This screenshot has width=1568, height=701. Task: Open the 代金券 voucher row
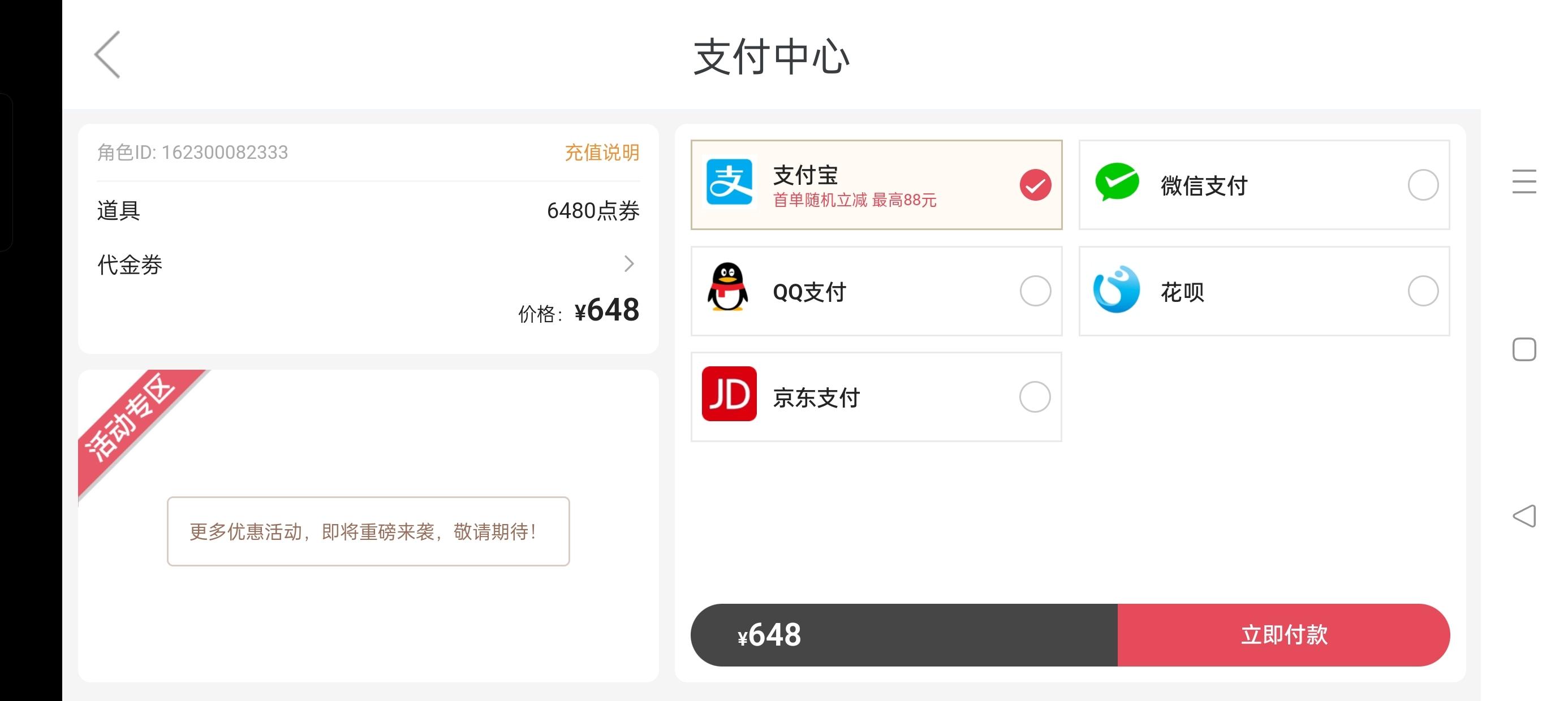tap(368, 264)
